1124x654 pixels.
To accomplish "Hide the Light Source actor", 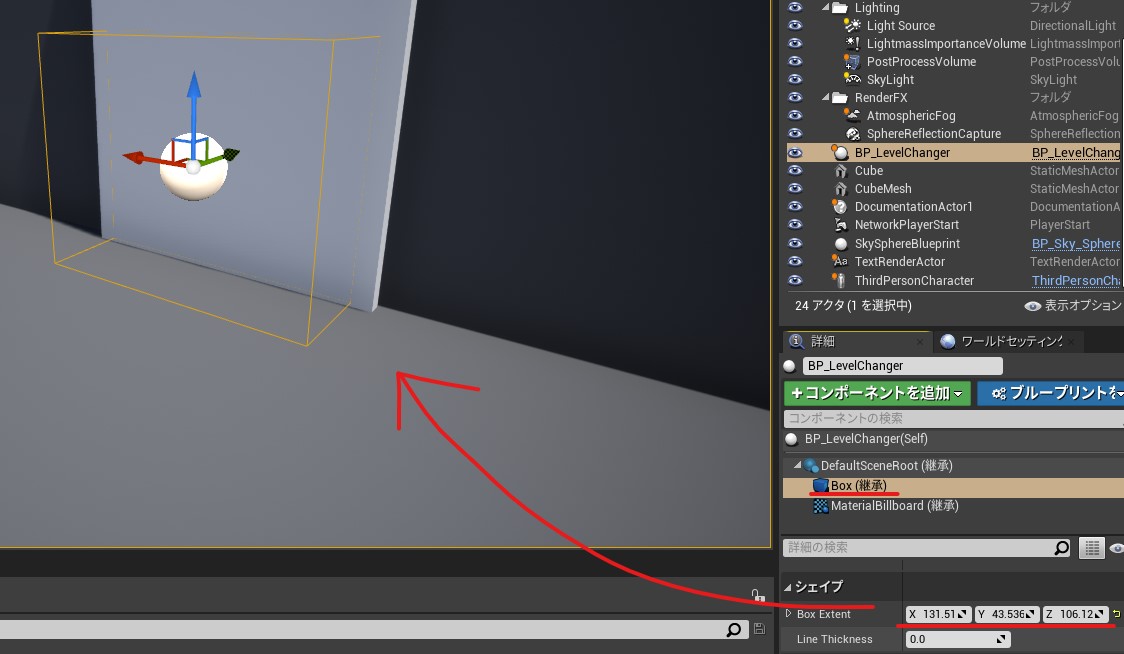I will point(795,25).
